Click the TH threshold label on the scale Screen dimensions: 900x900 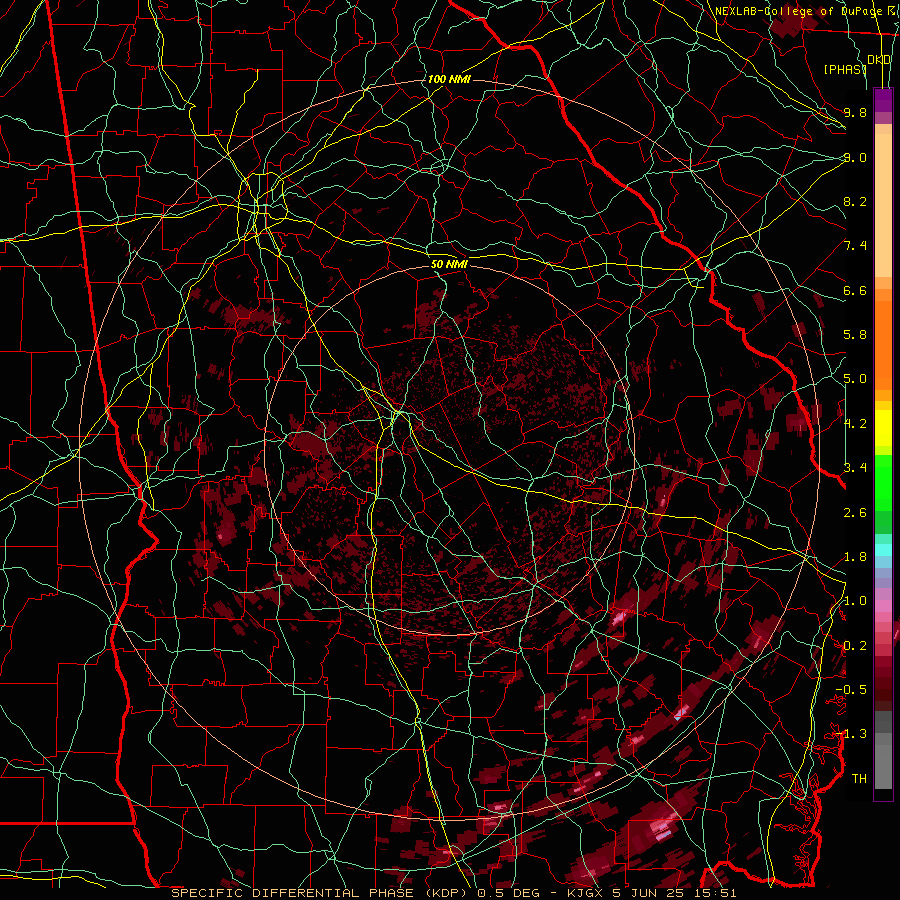pyautogui.click(x=859, y=779)
